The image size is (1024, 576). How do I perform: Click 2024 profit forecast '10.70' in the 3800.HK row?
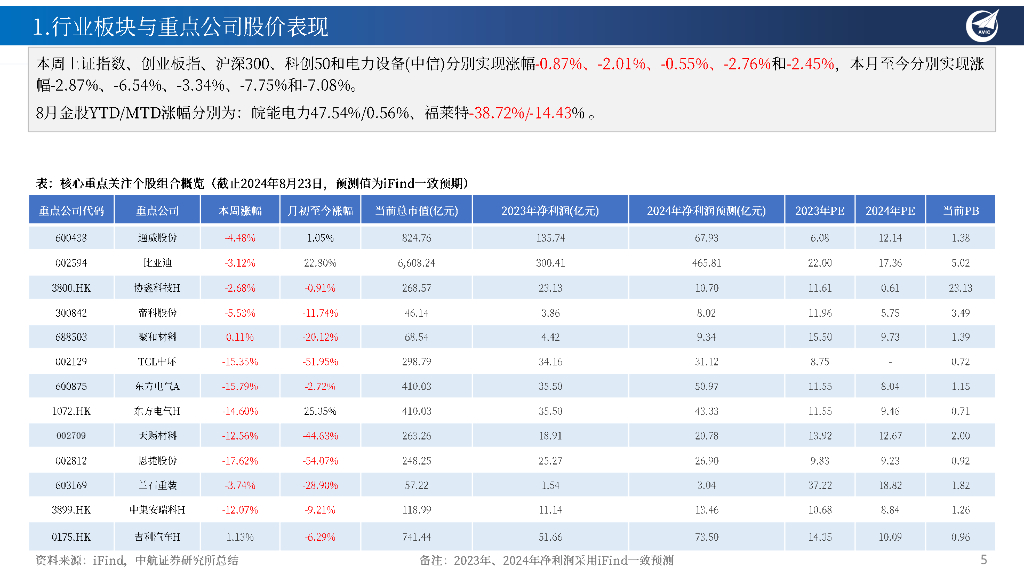706,287
